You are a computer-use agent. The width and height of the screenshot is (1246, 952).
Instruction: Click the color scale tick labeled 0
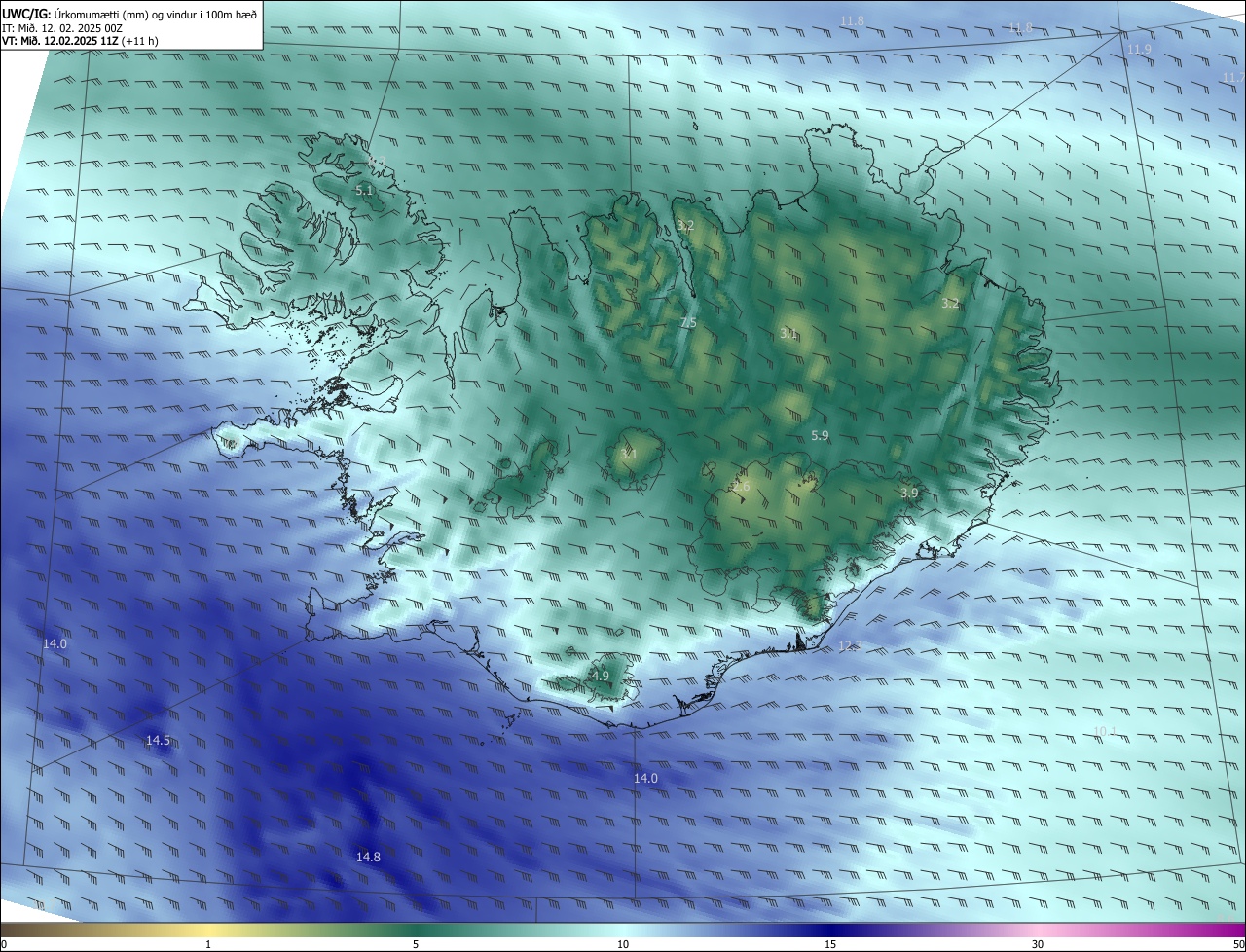click(4, 944)
